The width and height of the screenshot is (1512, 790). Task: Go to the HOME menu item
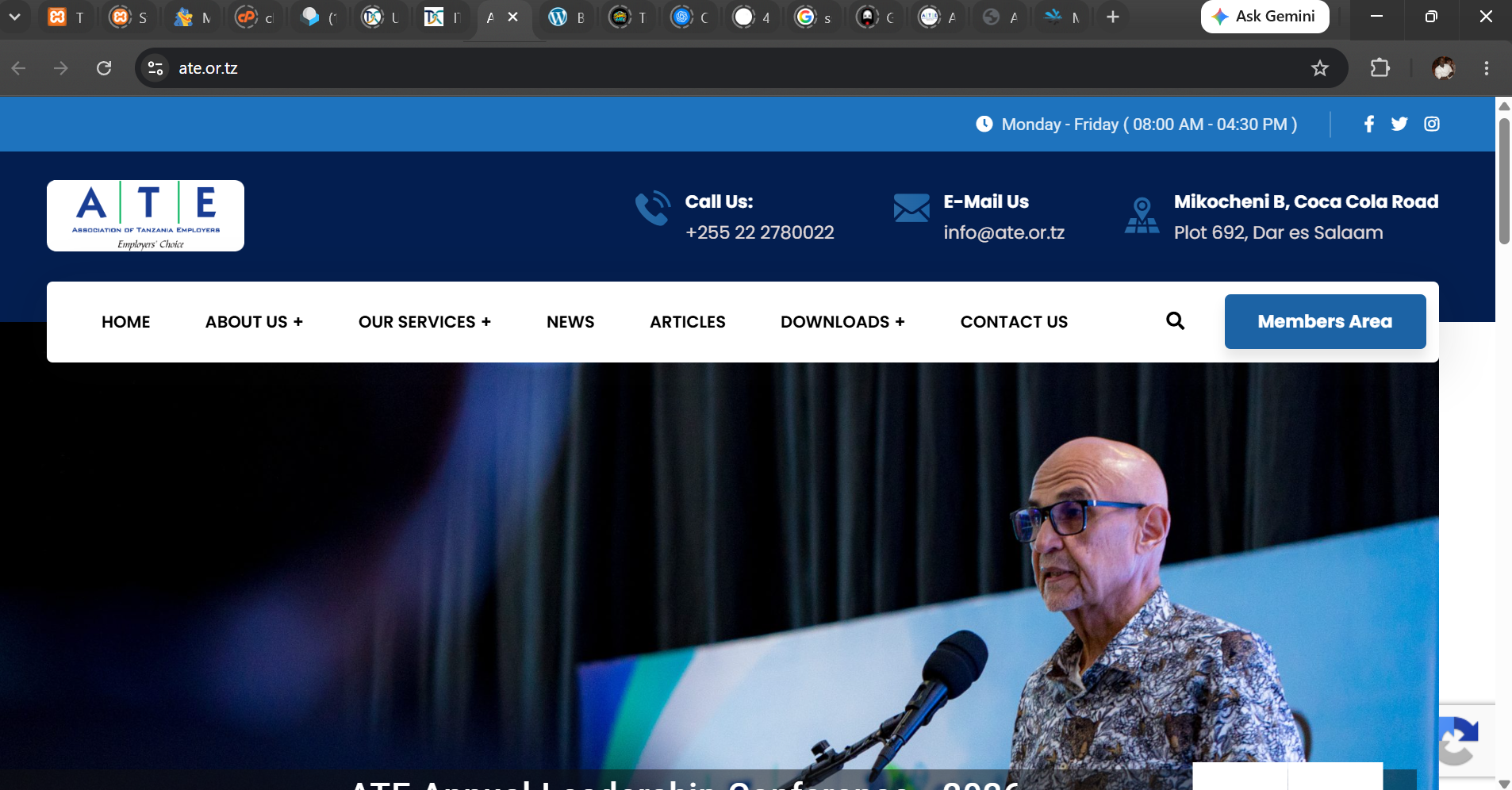point(126,322)
